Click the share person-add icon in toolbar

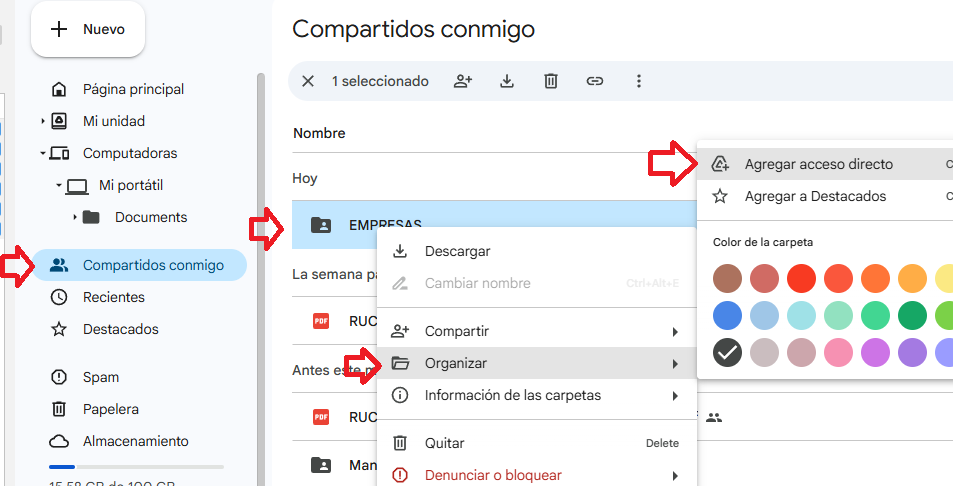tap(462, 81)
